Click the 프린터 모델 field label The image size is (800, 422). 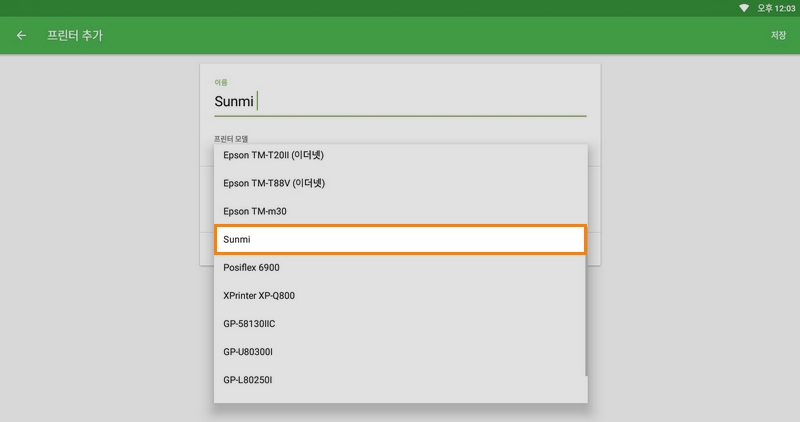pos(230,138)
